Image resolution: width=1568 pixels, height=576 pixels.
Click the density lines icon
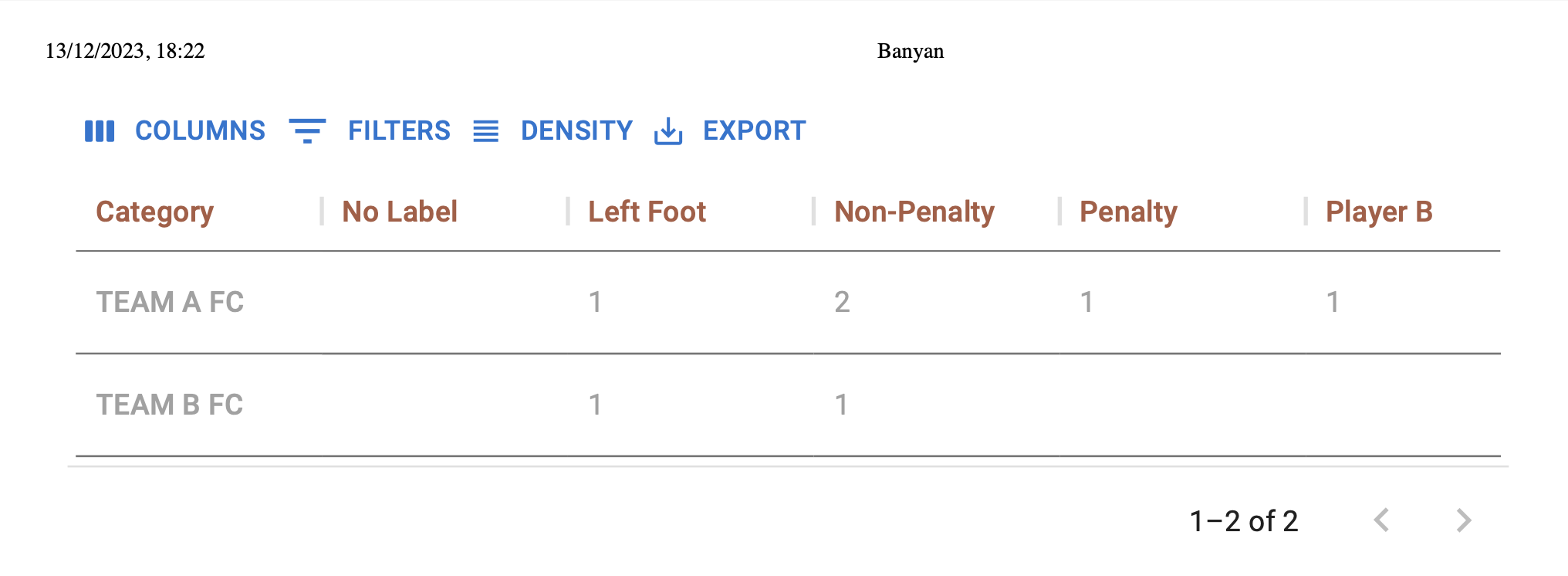pos(486,131)
